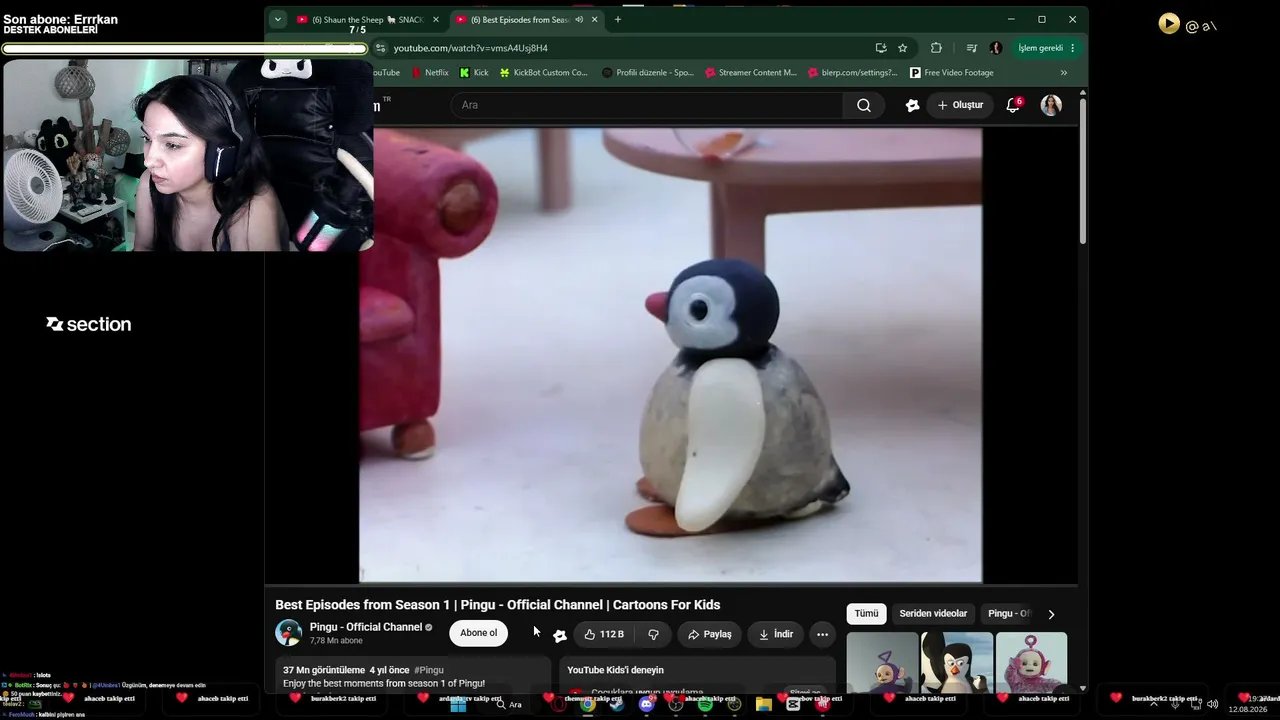Subscribe with the Abone ol button
The height and width of the screenshot is (720, 1280).
tap(478, 633)
